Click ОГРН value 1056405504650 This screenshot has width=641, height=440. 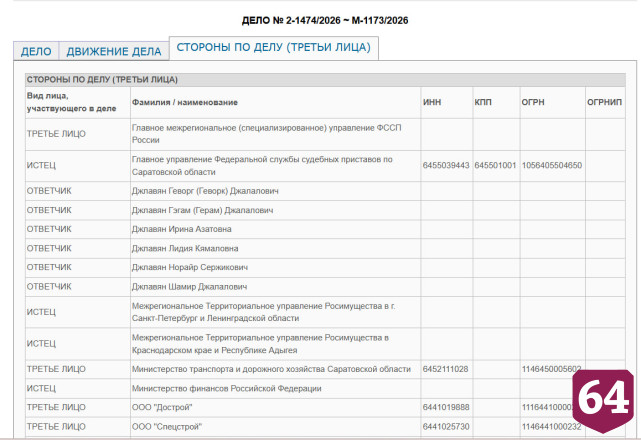click(551, 166)
